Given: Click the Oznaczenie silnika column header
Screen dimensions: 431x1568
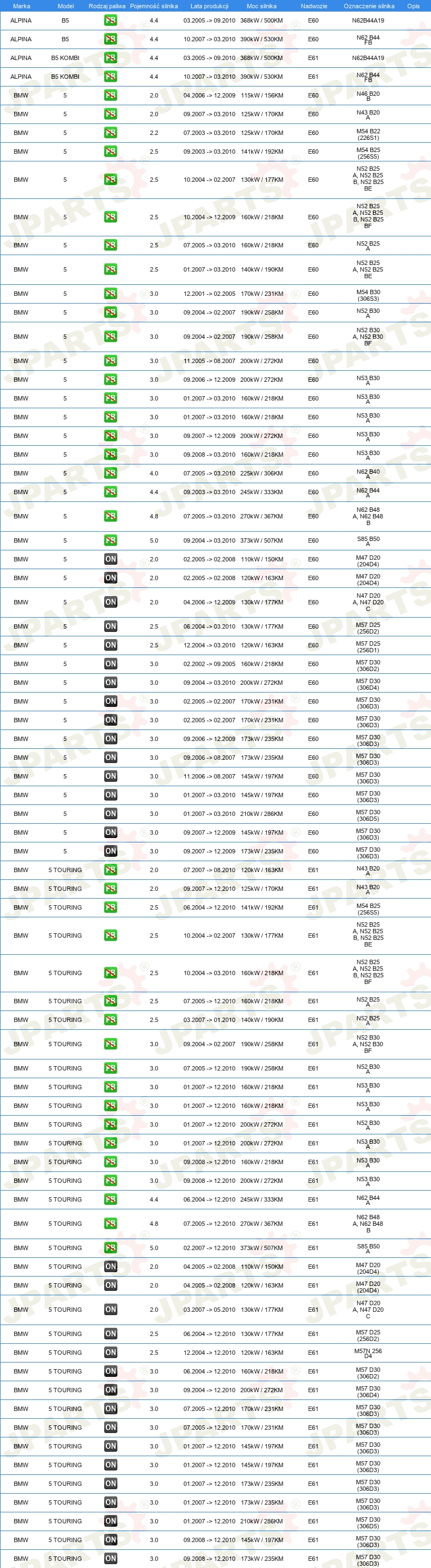Looking at the screenshot, I should pyautogui.click(x=369, y=6).
